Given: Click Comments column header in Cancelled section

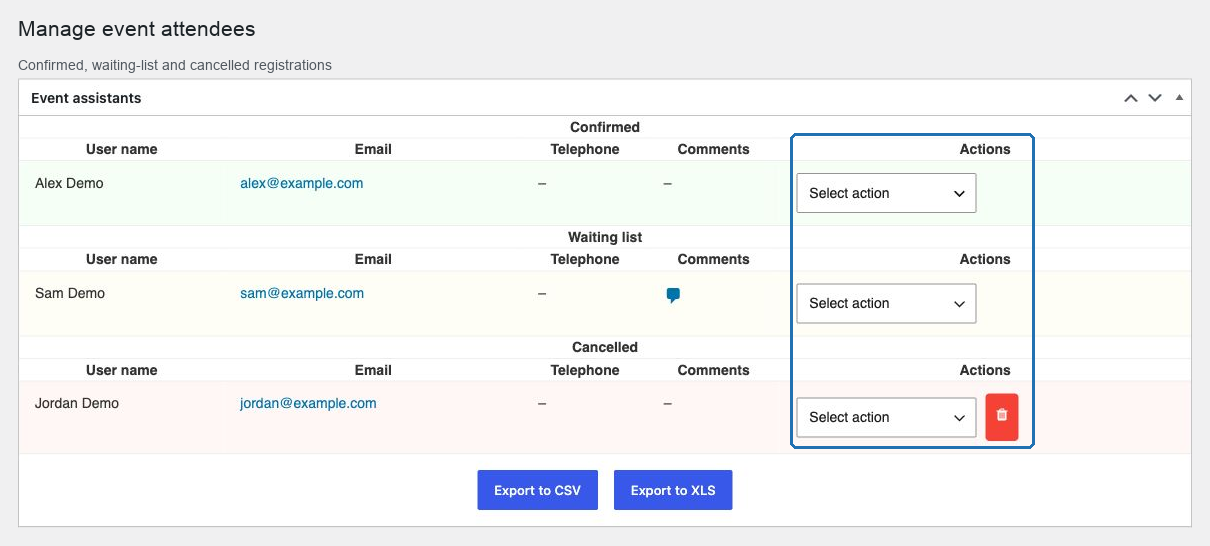Looking at the screenshot, I should tap(713, 370).
